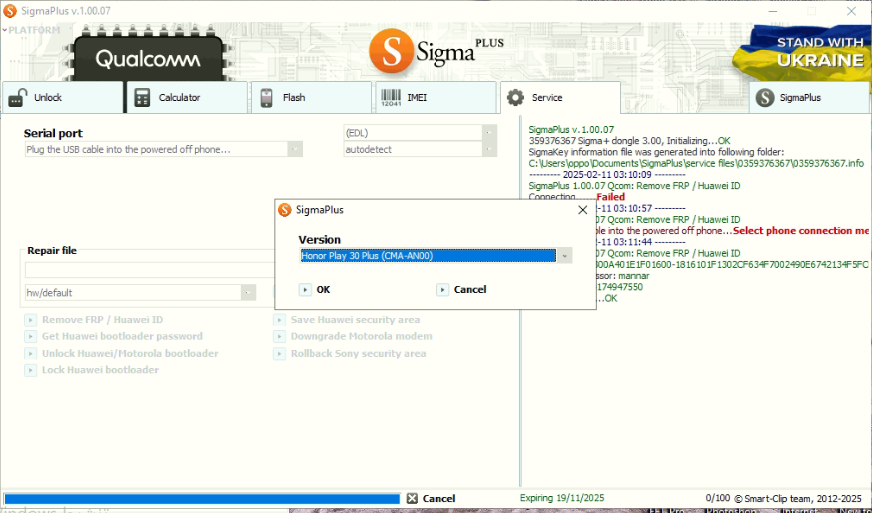Close the SigmaPlus main window
This screenshot has height=513, width=872.
pyautogui.click(x=851, y=11)
